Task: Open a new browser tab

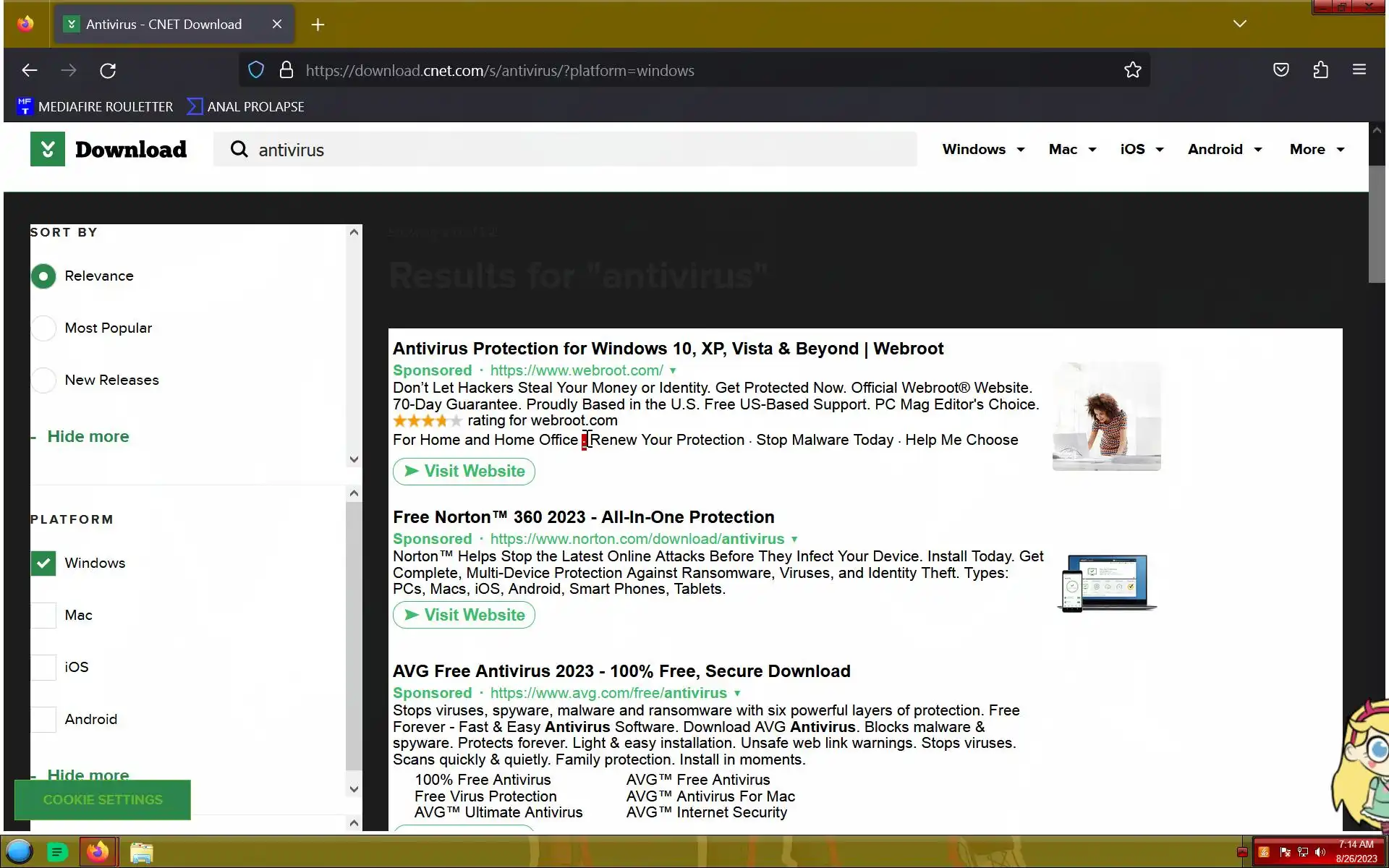Action: point(318,25)
